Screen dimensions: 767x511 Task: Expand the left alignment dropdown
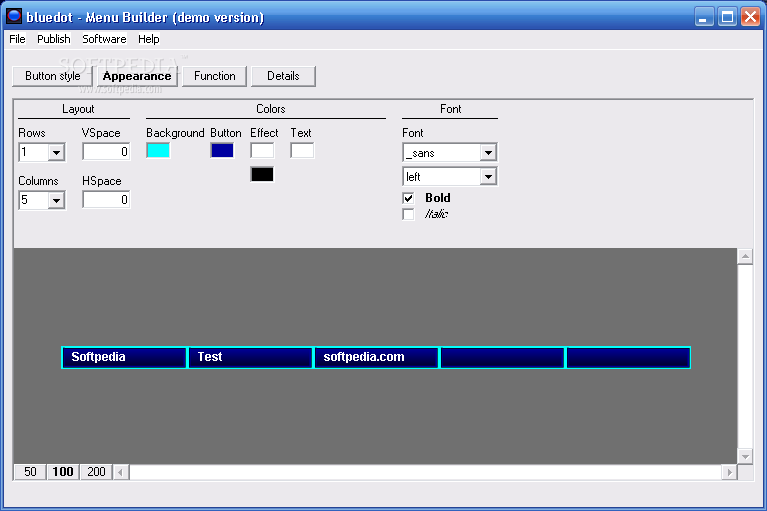488,177
